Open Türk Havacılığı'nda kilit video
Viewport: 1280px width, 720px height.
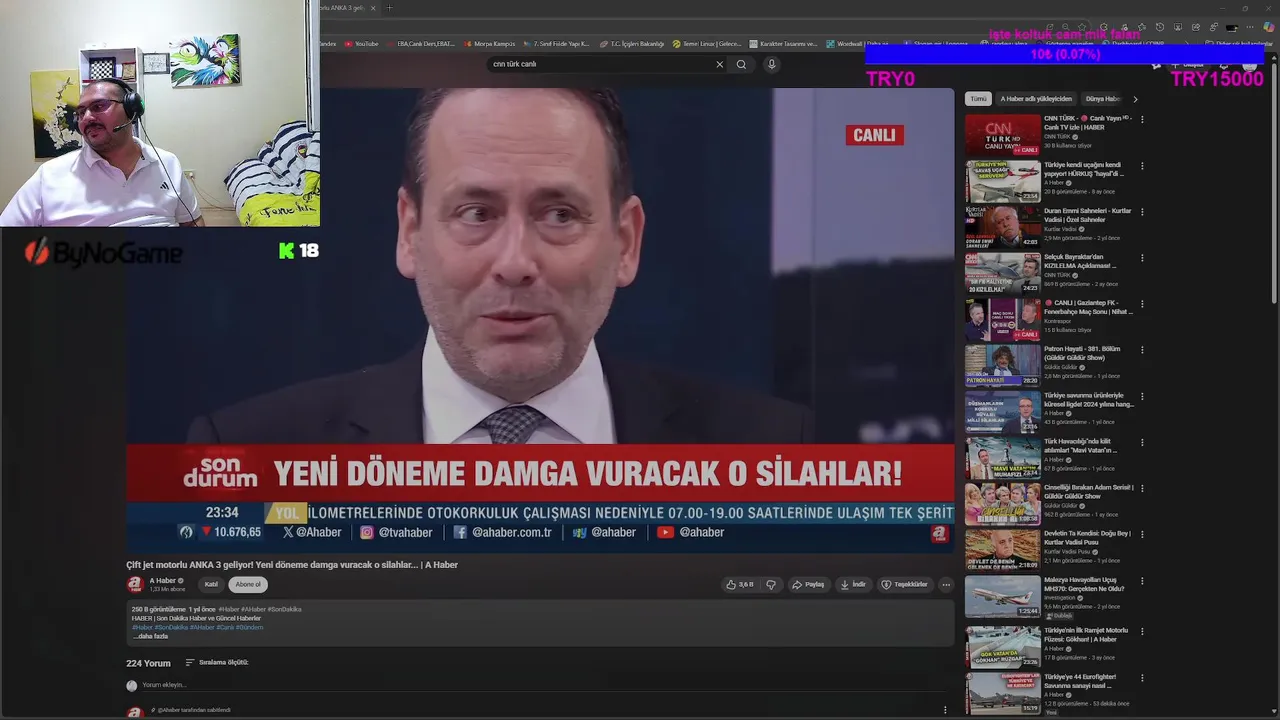(x=1081, y=446)
